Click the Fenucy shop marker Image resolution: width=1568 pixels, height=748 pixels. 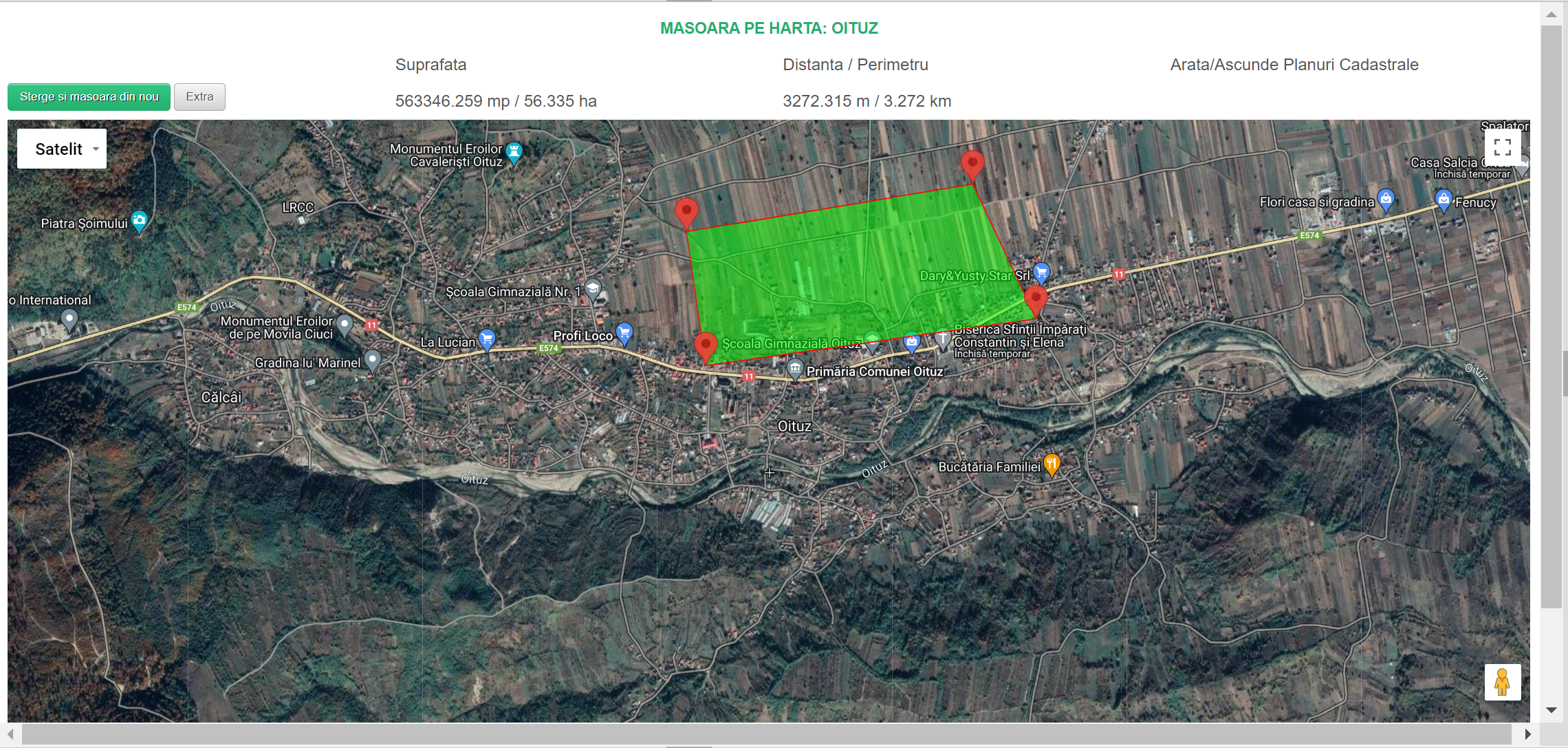1444,200
